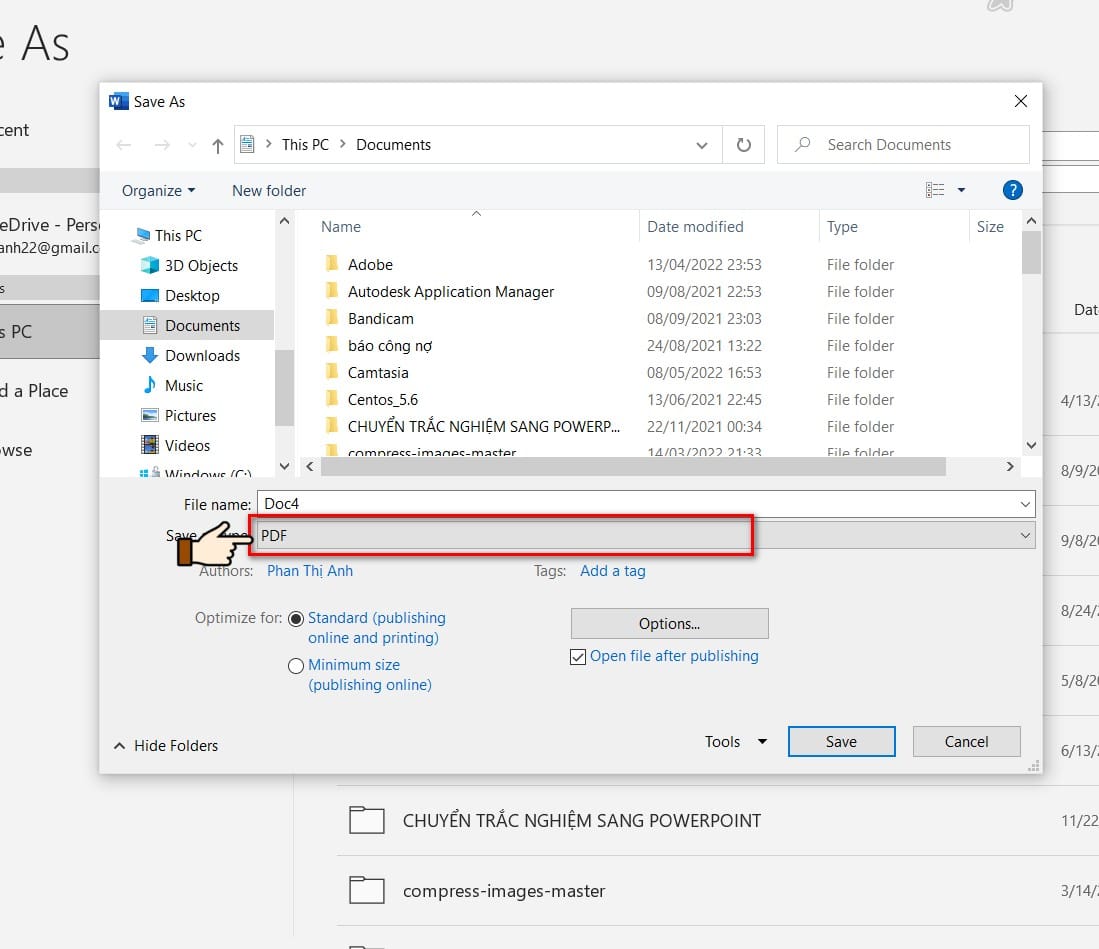Viewport: 1099px width, 949px height.
Task: Select Standard publishing online and printing option
Action: point(296,619)
